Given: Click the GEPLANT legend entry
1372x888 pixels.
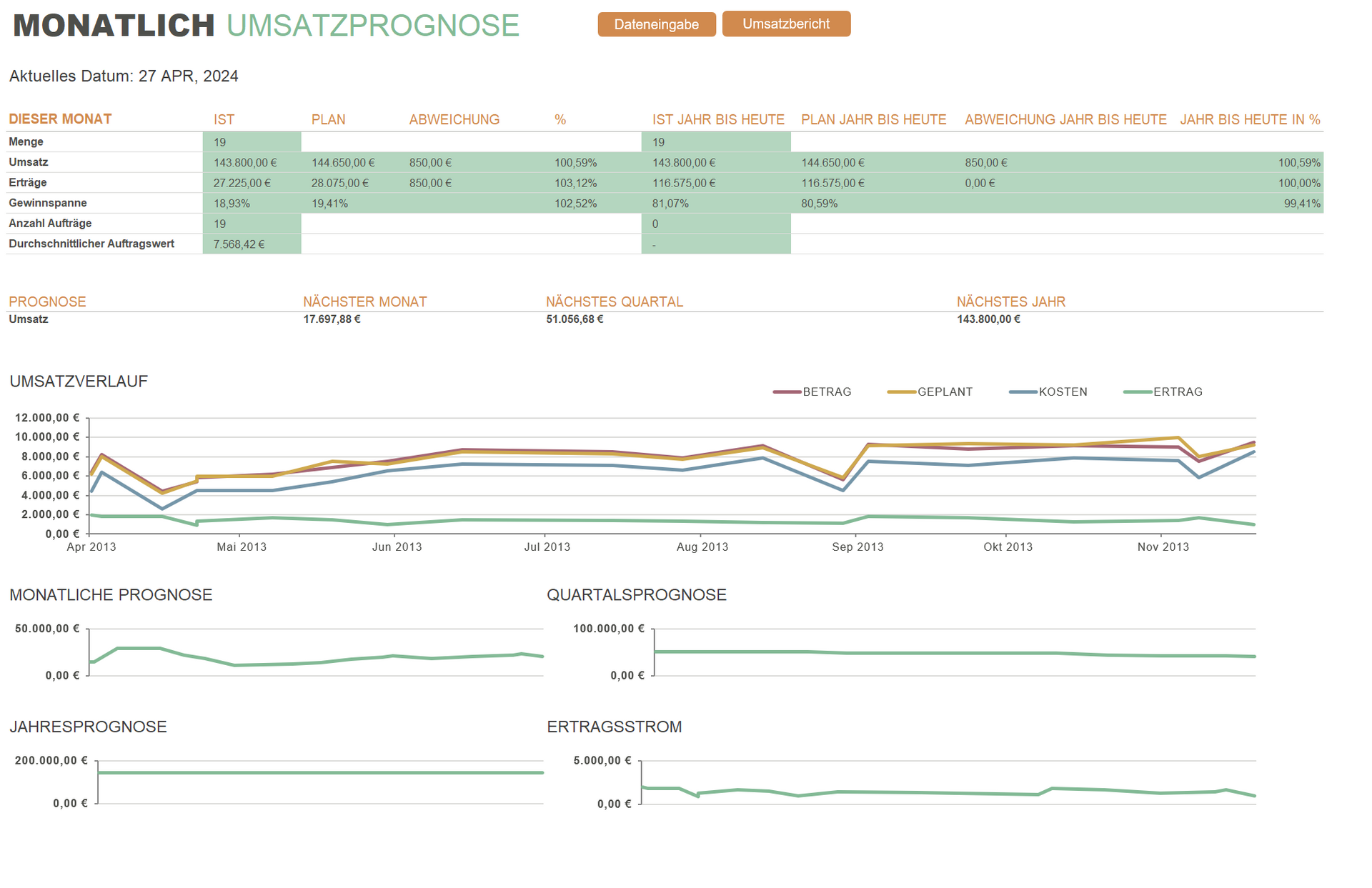Looking at the screenshot, I should coord(944,392).
